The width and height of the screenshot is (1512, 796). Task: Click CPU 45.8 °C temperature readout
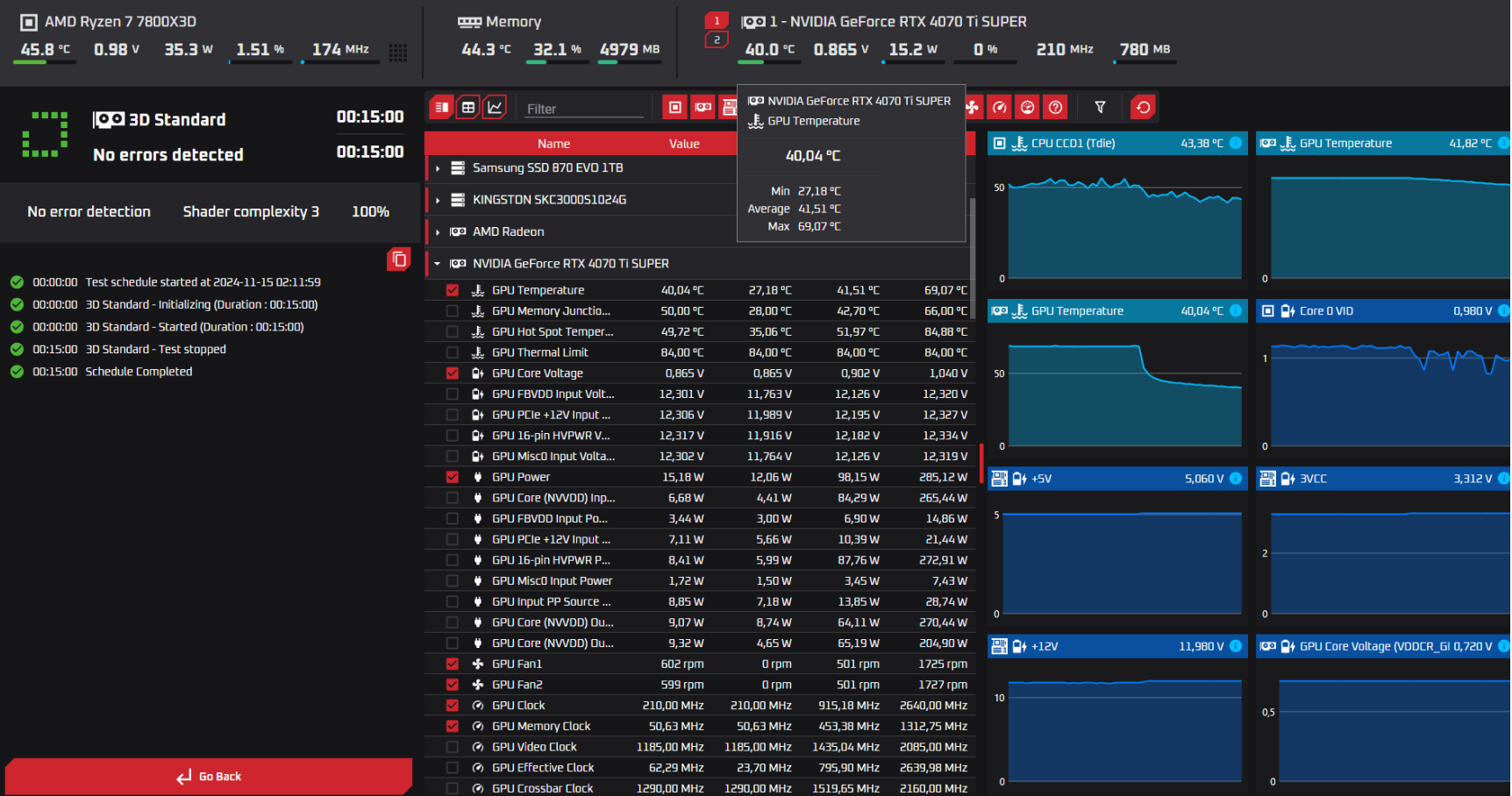tap(46, 50)
